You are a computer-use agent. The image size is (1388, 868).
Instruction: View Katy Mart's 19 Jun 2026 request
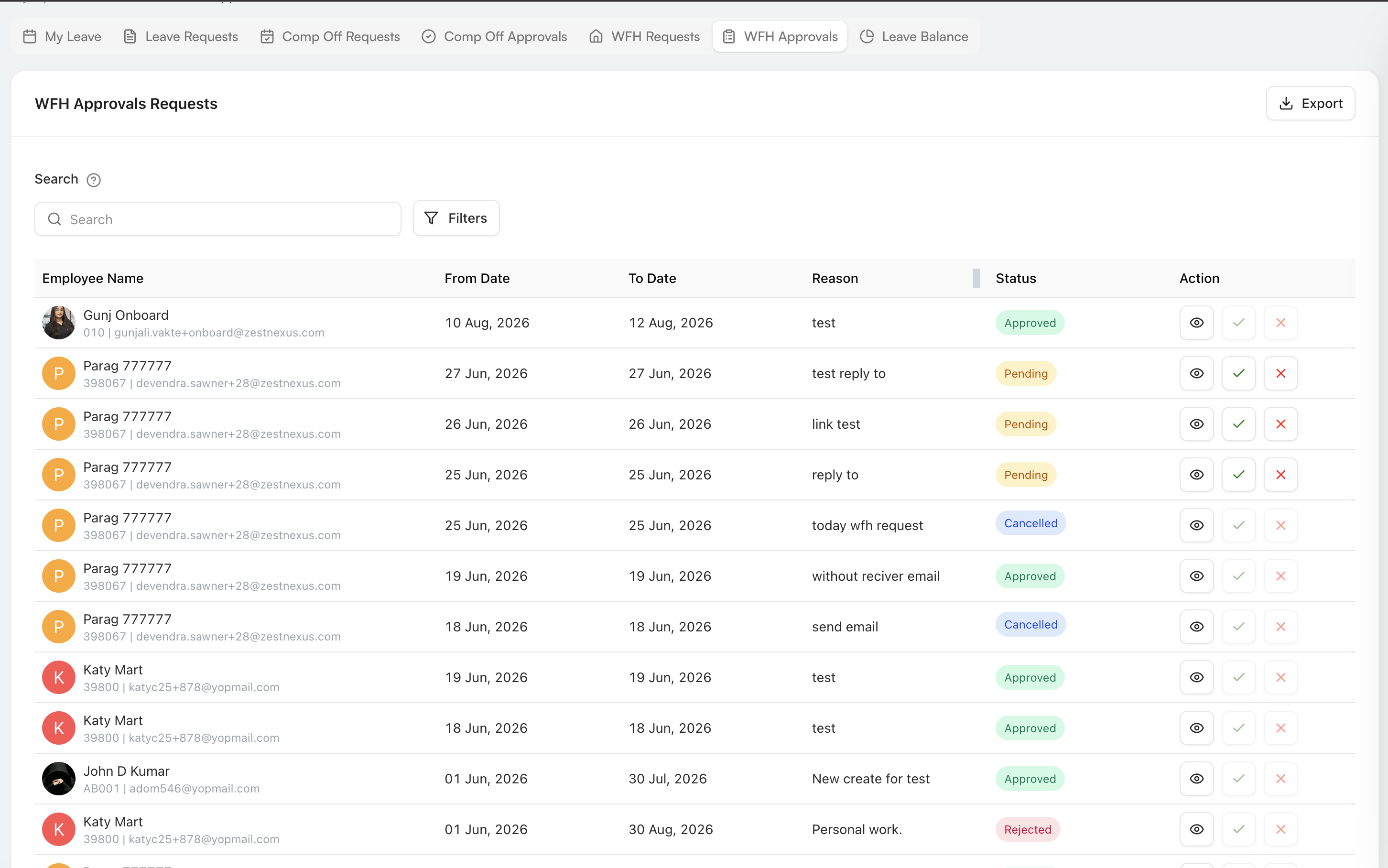1196,677
